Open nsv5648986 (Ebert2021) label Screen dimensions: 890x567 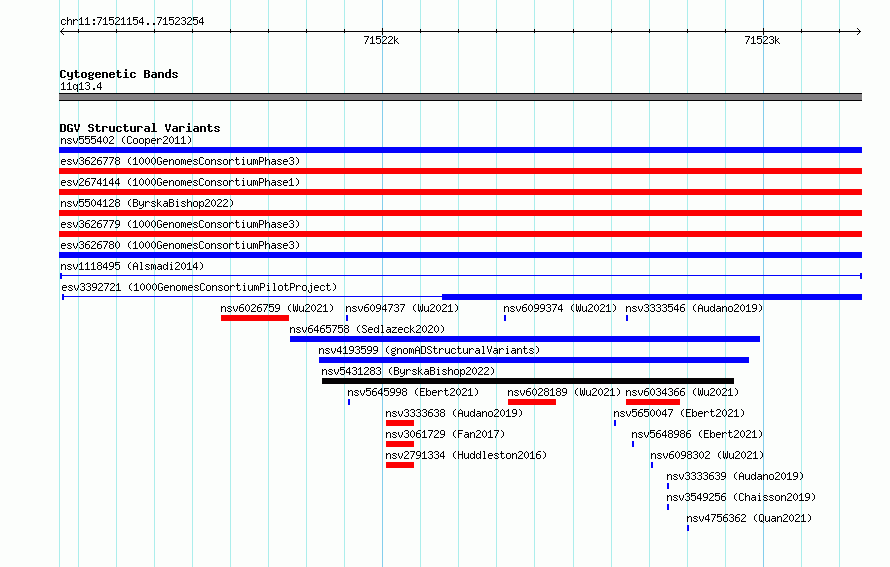pos(697,434)
